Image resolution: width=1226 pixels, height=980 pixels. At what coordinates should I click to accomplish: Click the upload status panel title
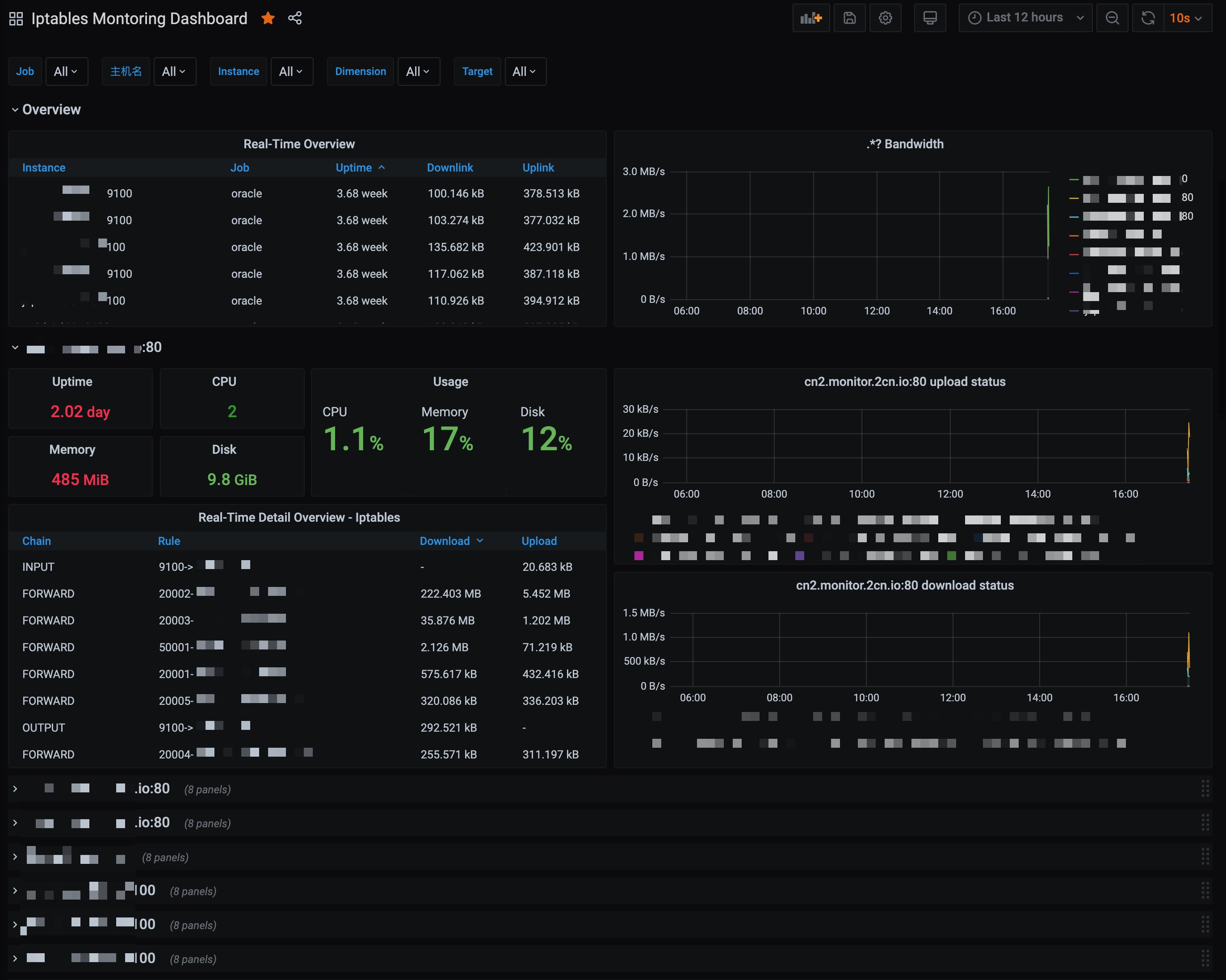904,382
